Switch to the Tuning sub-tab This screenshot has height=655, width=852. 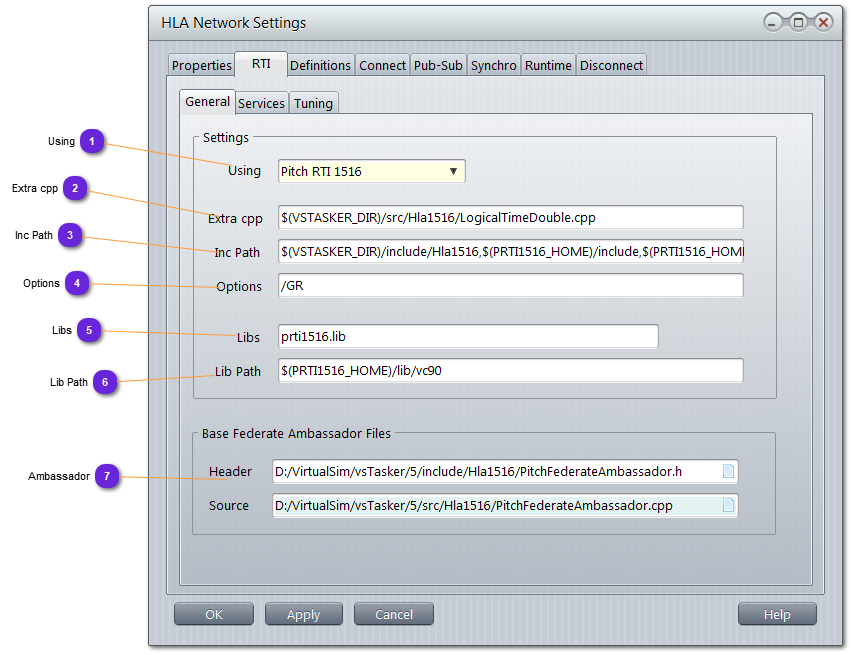tap(313, 103)
